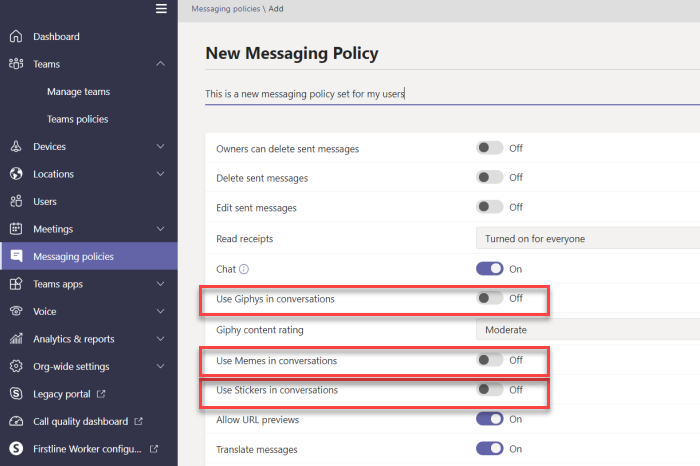Disable the Chat toggle
The width and height of the screenshot is (700, 466).
tap(489, 269)
